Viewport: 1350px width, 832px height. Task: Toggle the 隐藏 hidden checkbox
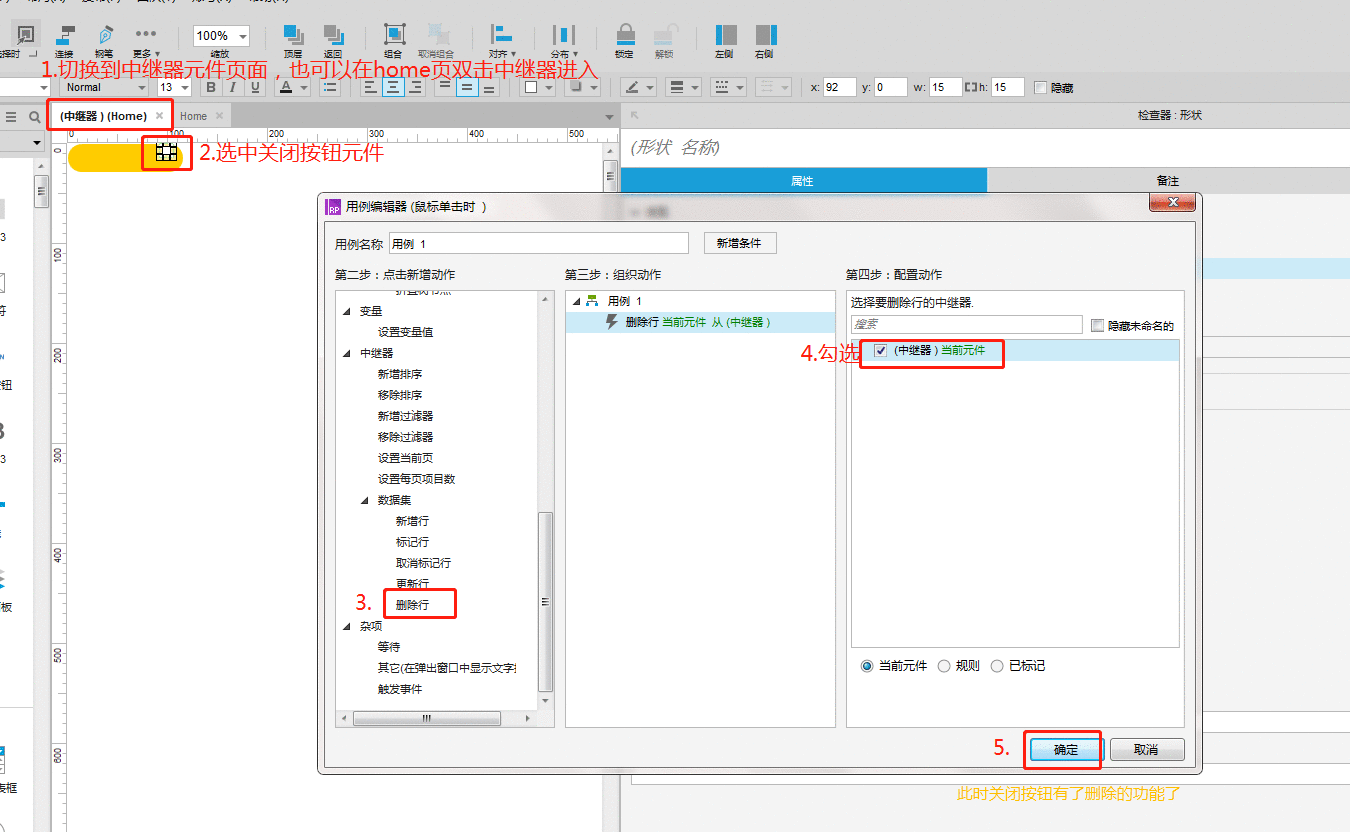(1040, 88)
